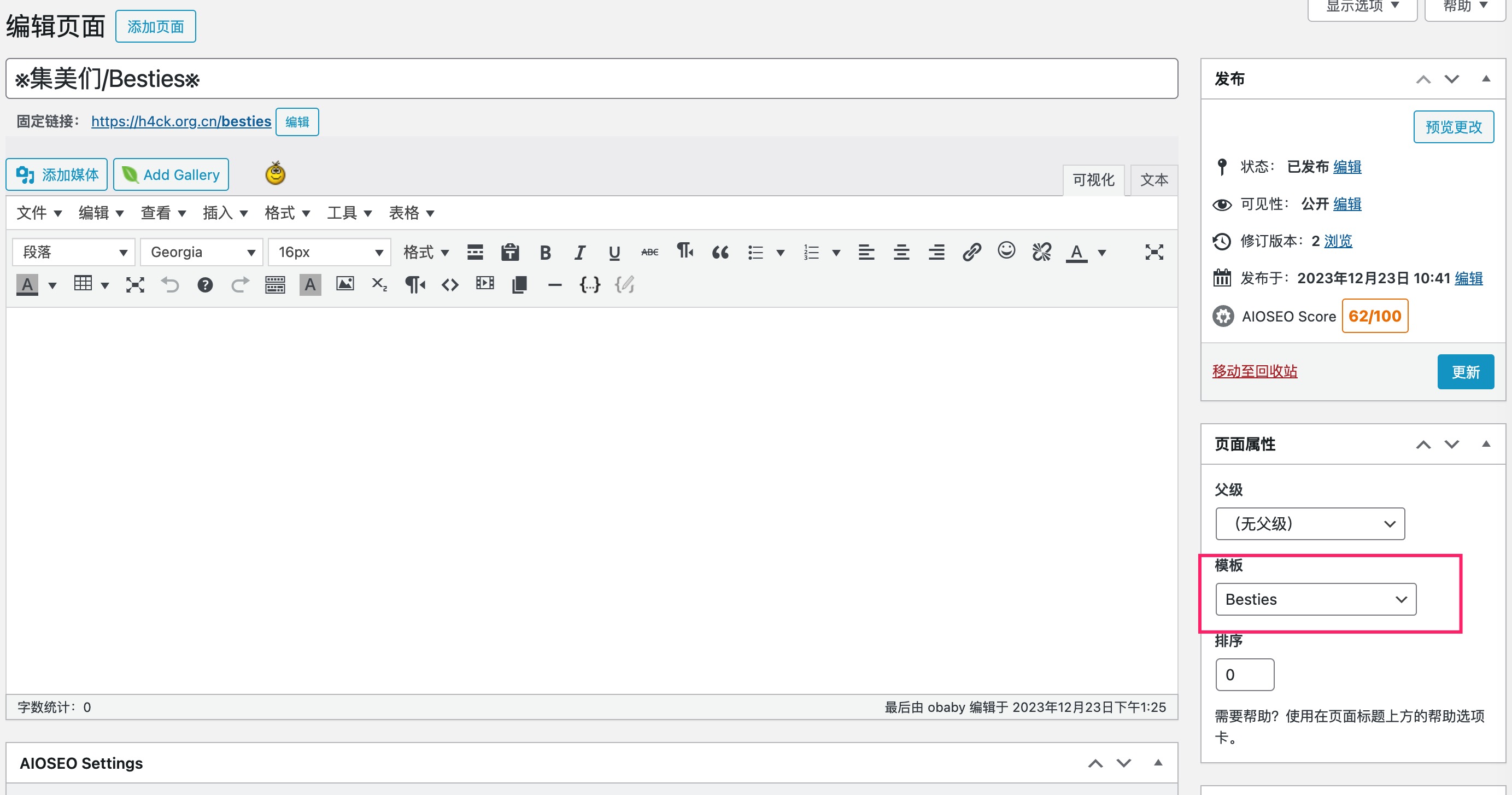Toggle the 发布 panel collapse triangle
The image size is (1512, 795).
[1486, 79]
